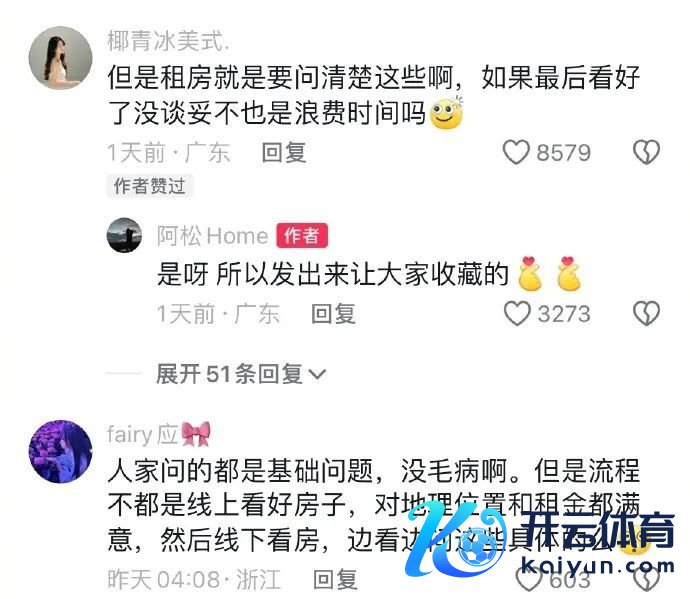This screenshot has width=690, height=599.
Task: Reply to fairy应's comment
Action: click(335, 579)
